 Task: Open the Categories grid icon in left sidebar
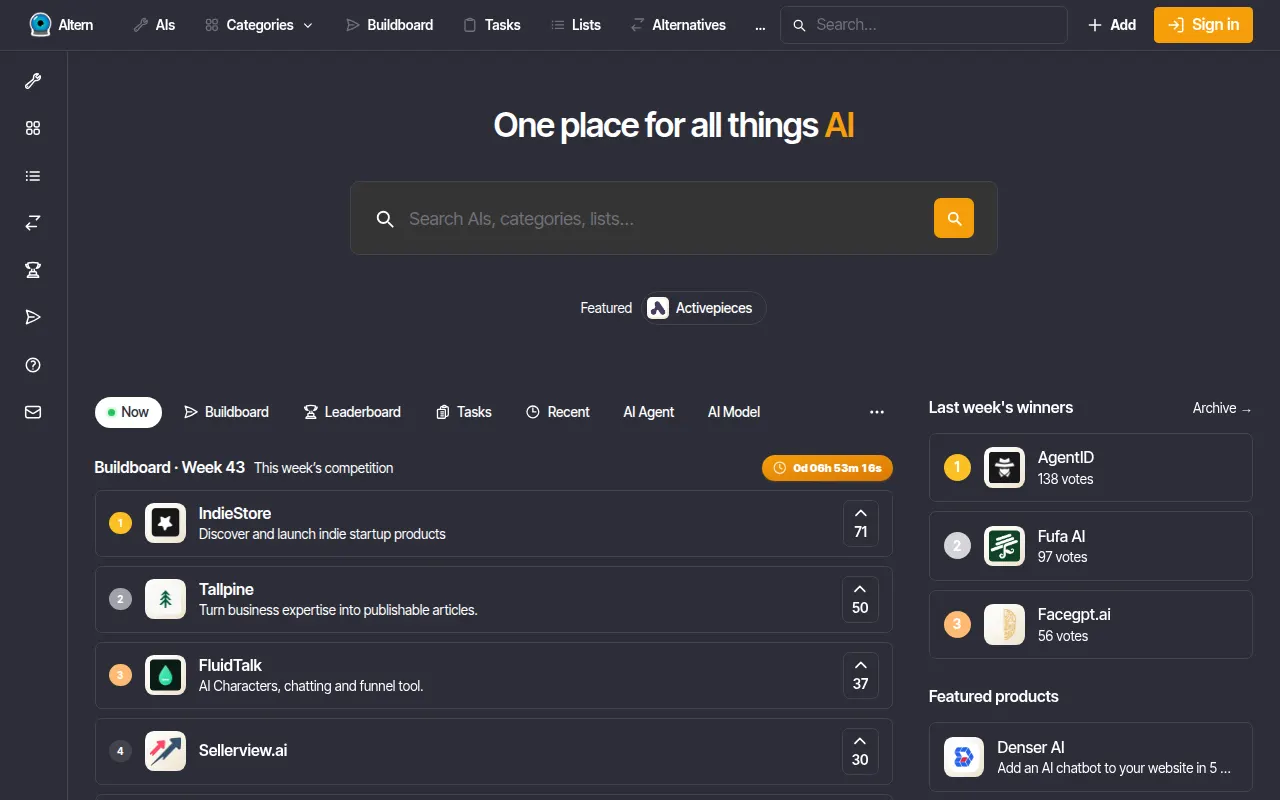(x=33, y=128)
